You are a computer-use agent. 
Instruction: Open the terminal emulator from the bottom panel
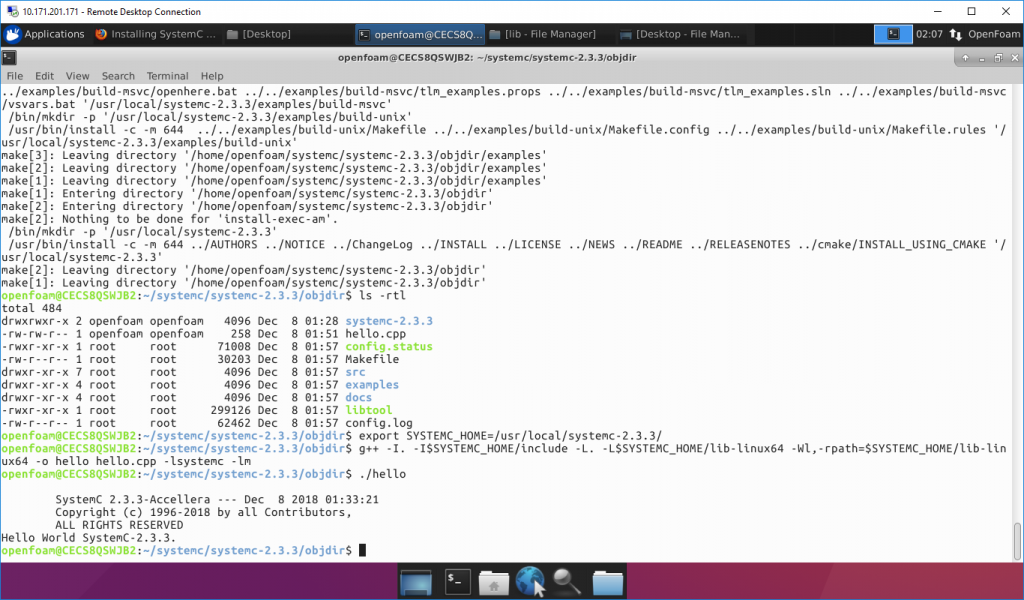(457, 581)
